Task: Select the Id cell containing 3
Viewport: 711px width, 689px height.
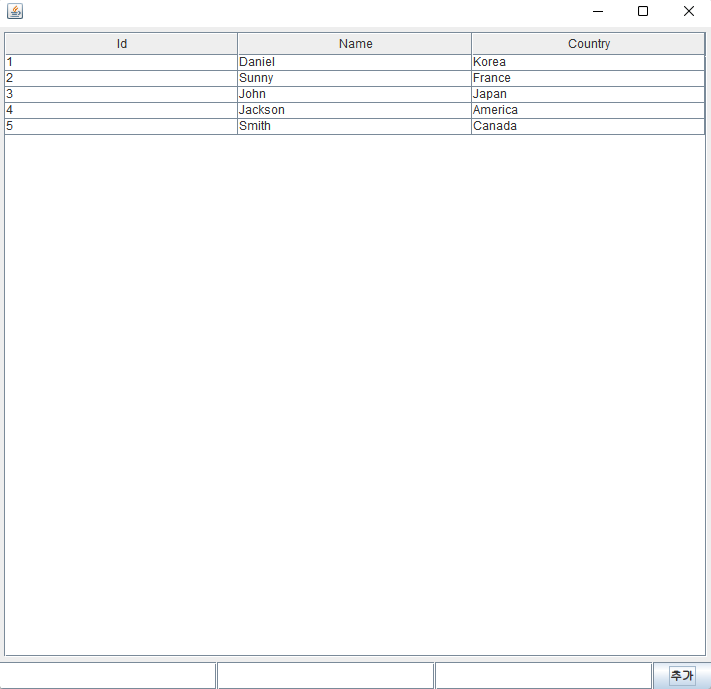Action: [x=121, y=94]
